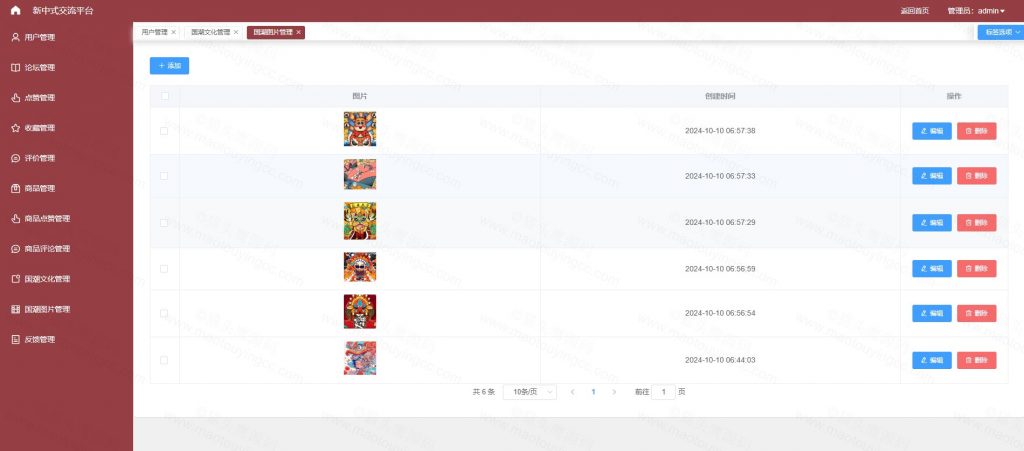Click the book icon beside 论坛管理

click(16, 67)
